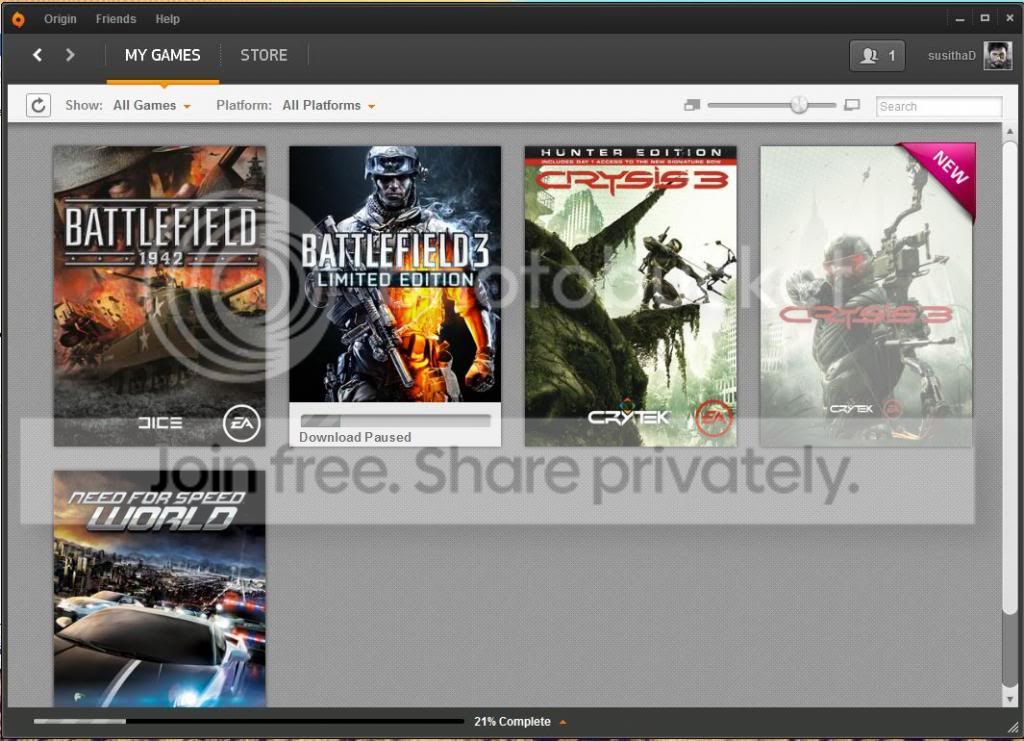Viewport: 1024px width, 741px height.
Task: Expand the download queue arrow
Action: click(563, 722)
